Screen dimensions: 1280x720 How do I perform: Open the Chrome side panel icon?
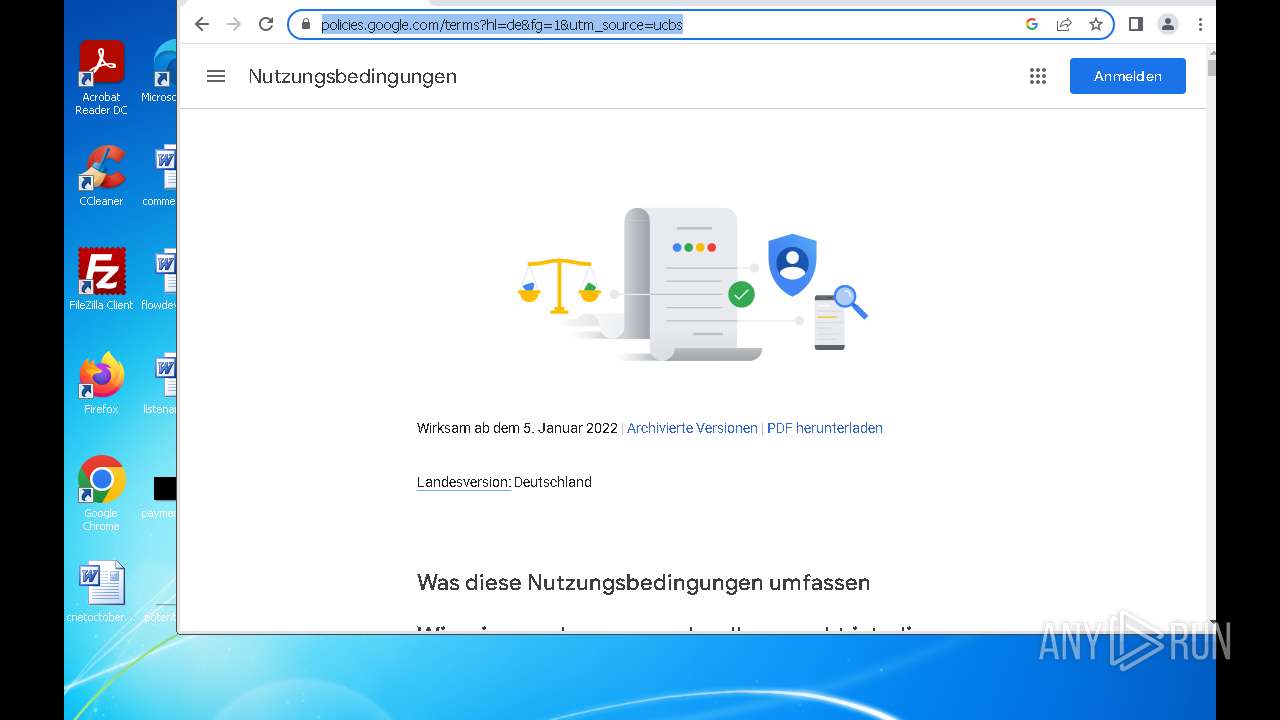click(x=1136, y=24)
